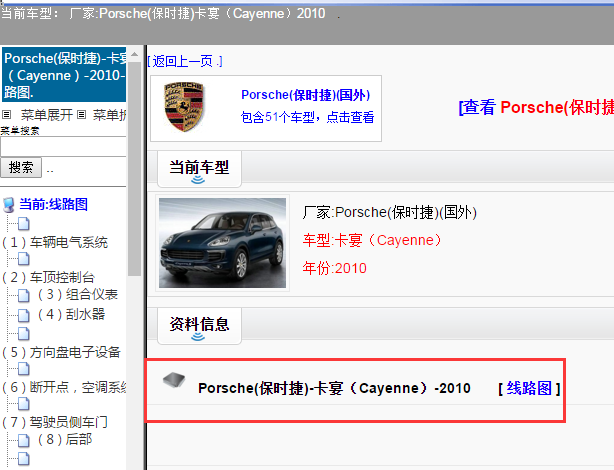Click the collapse icon before 菜单折叠
The height and width of the screenshot is (470, 614).
tap(81, 115)
